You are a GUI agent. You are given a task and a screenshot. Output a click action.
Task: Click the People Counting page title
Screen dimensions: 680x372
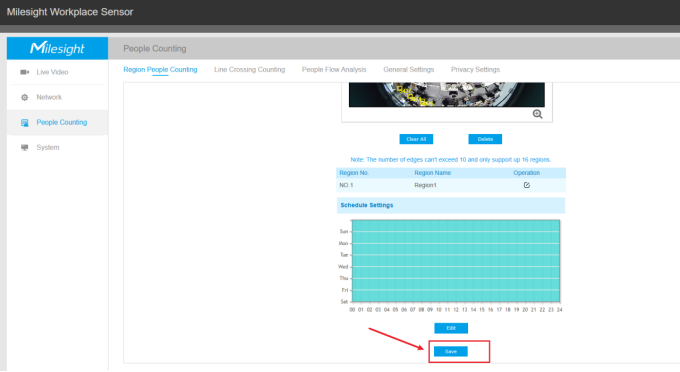tap(155, 49)
